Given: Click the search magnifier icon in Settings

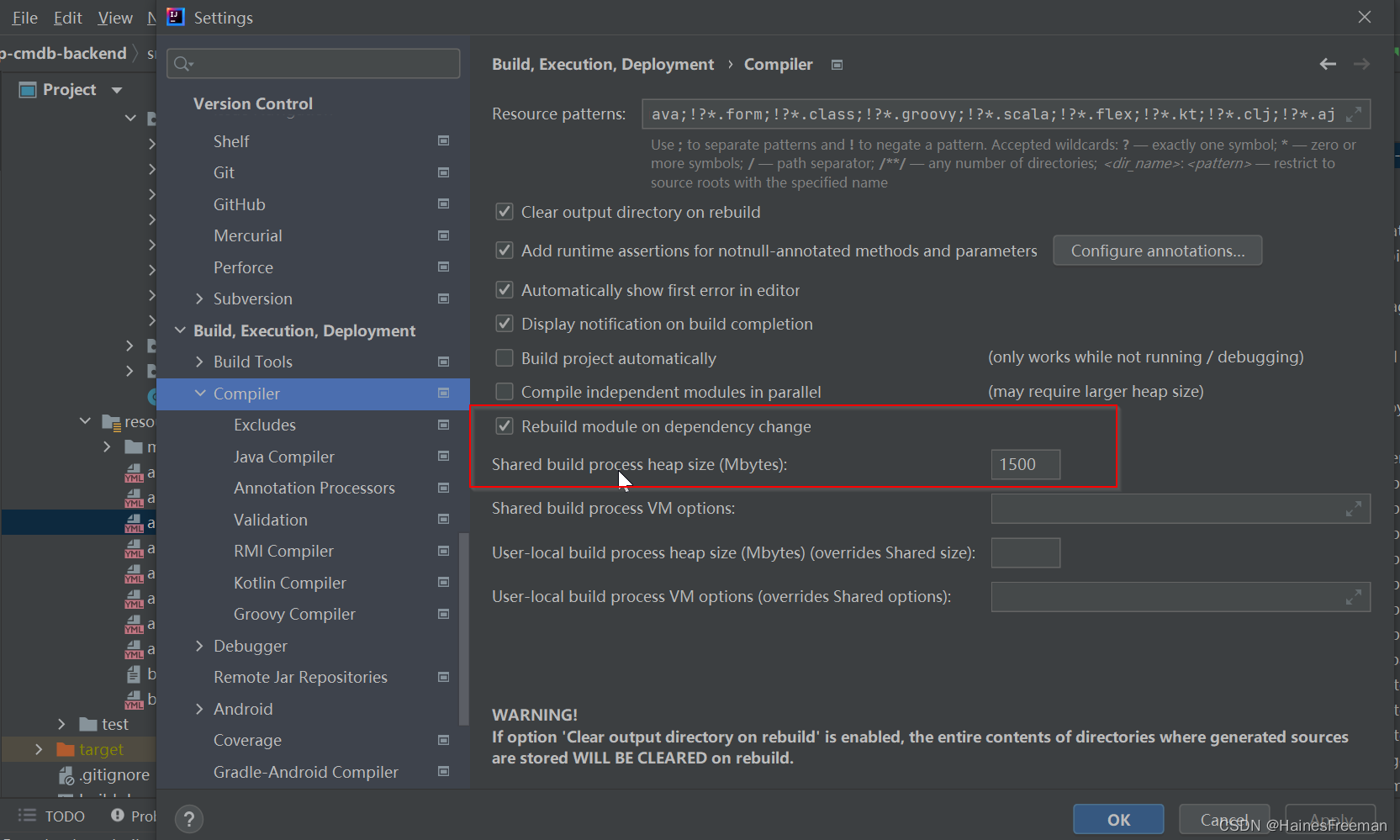Looking at the screenshot, I should [x=182, y=64].
